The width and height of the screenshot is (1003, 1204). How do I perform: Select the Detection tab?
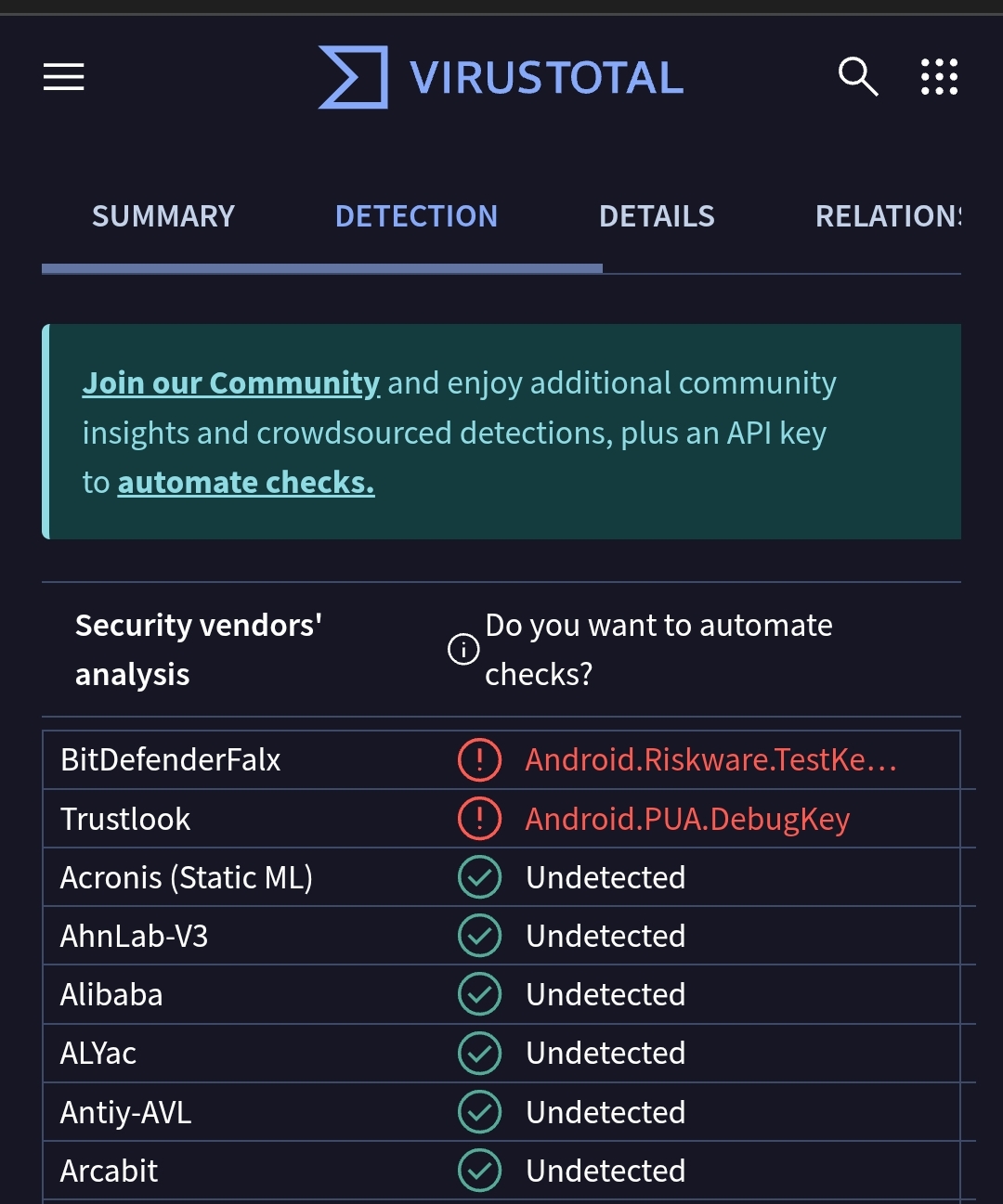click(416, 216)
